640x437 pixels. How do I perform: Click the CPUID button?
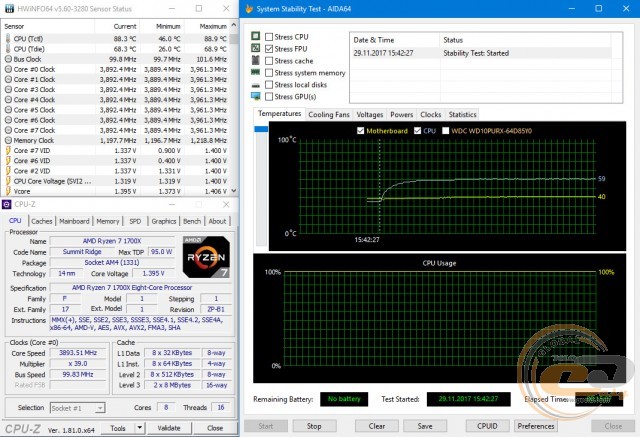[487, 426]
